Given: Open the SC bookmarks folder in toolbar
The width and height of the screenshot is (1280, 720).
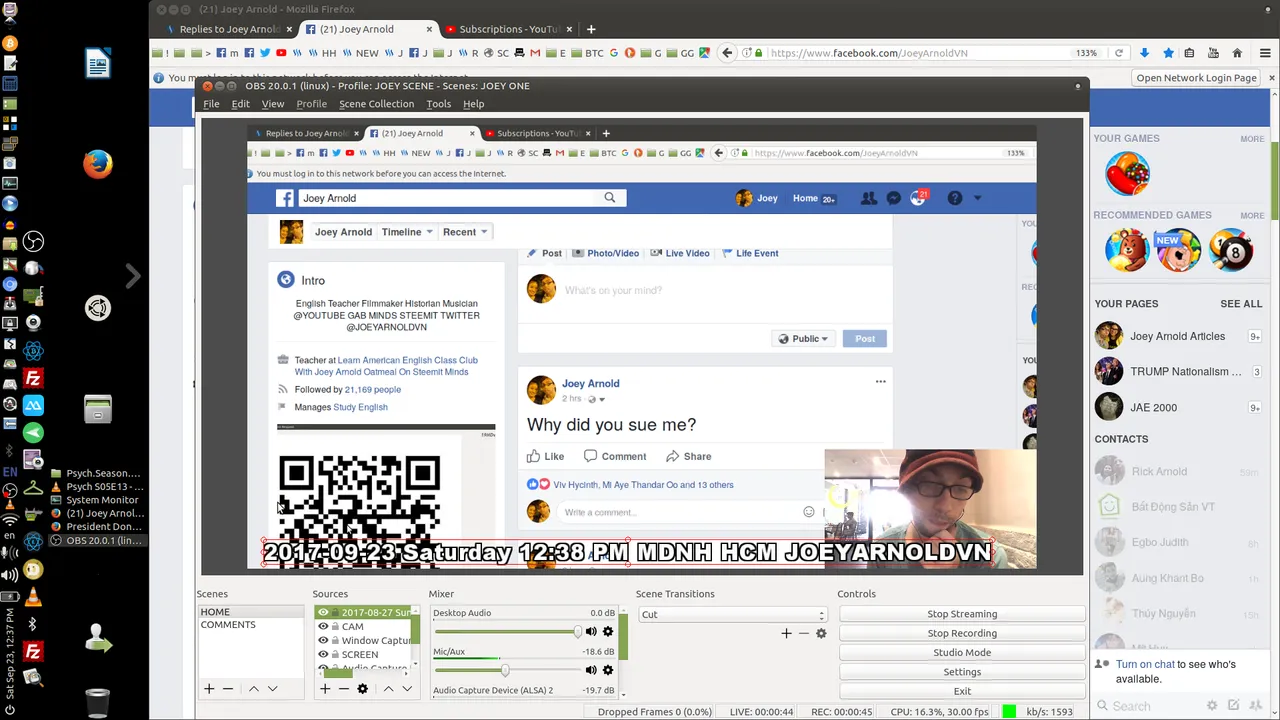Looking at the screenshot, I should (x=497, y=53).
